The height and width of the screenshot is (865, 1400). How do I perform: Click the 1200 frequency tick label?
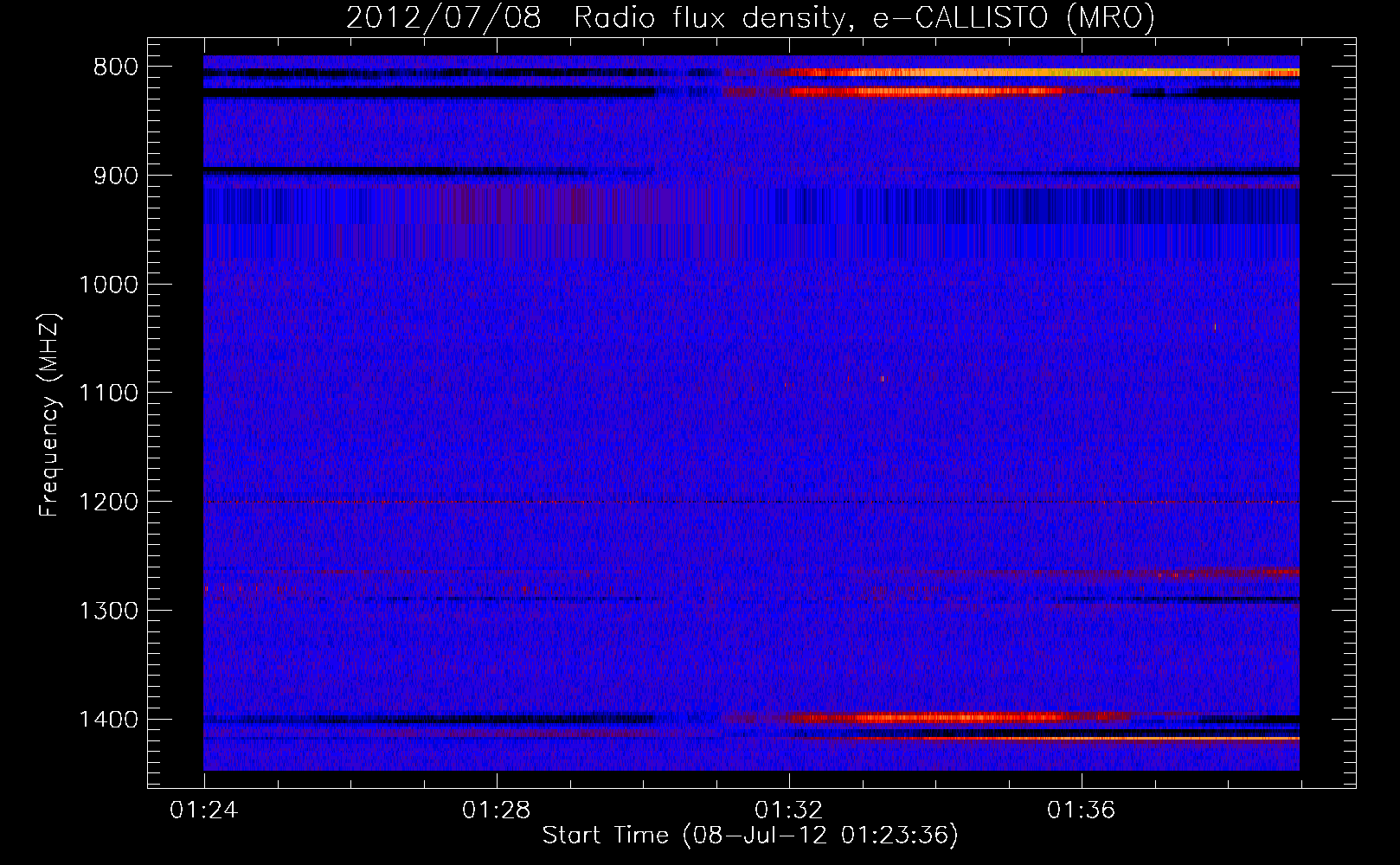click(x=108, y=503)
